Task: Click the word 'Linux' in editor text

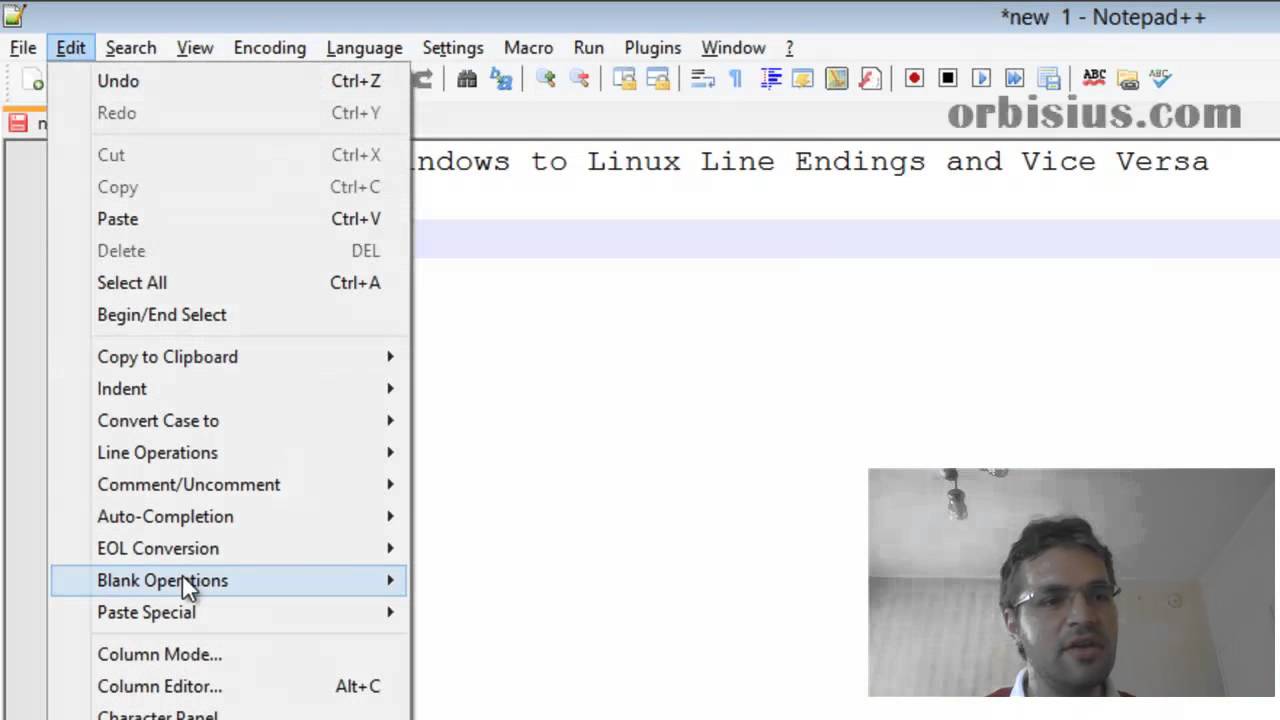Action: point(633,161)
